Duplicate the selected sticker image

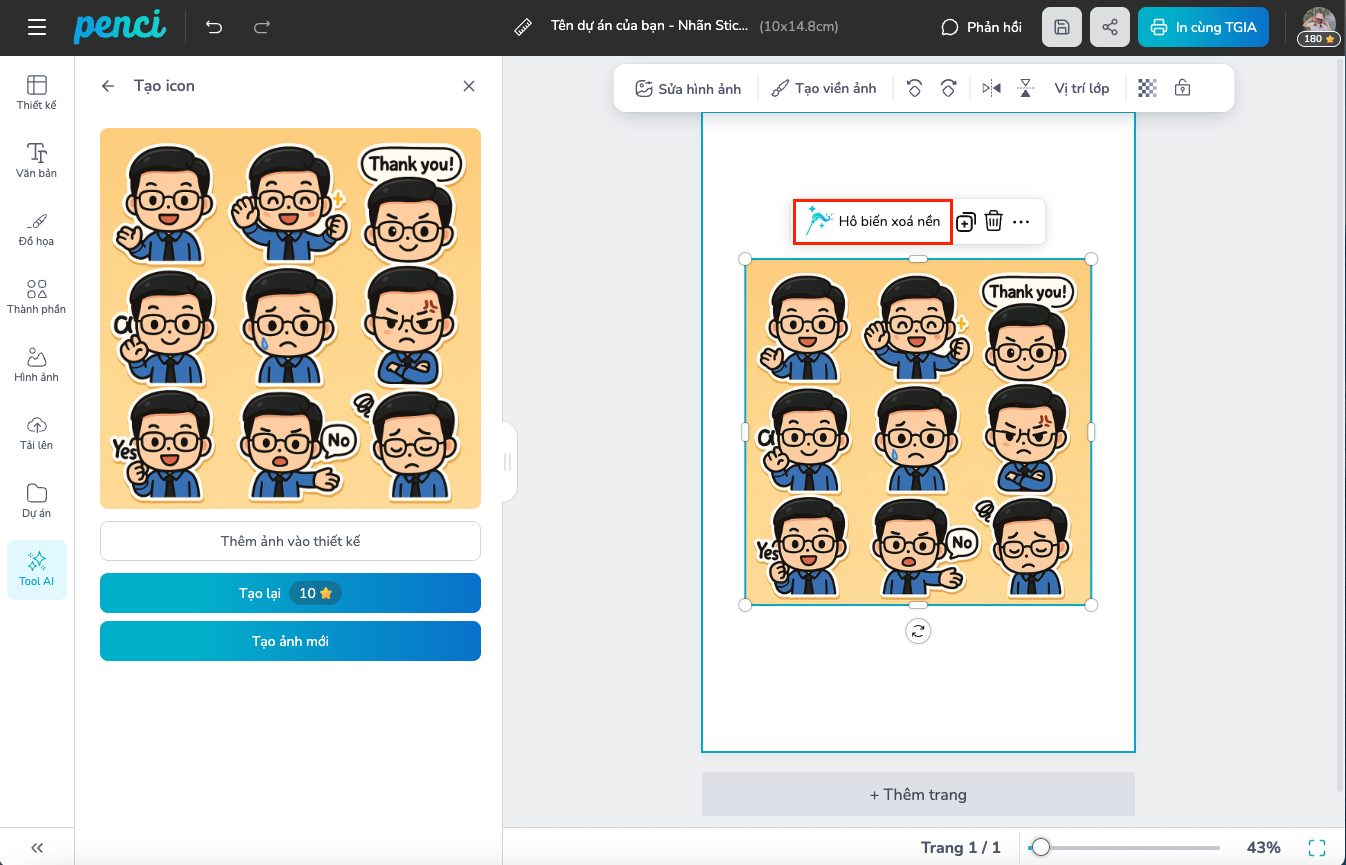click(x=965, y=222)
